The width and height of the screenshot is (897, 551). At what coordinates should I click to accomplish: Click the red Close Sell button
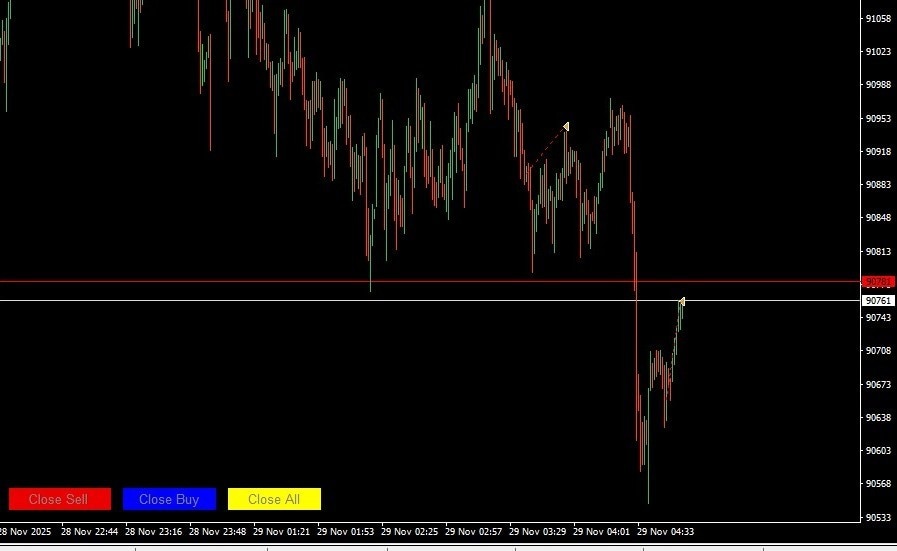[x=59, y=499]
